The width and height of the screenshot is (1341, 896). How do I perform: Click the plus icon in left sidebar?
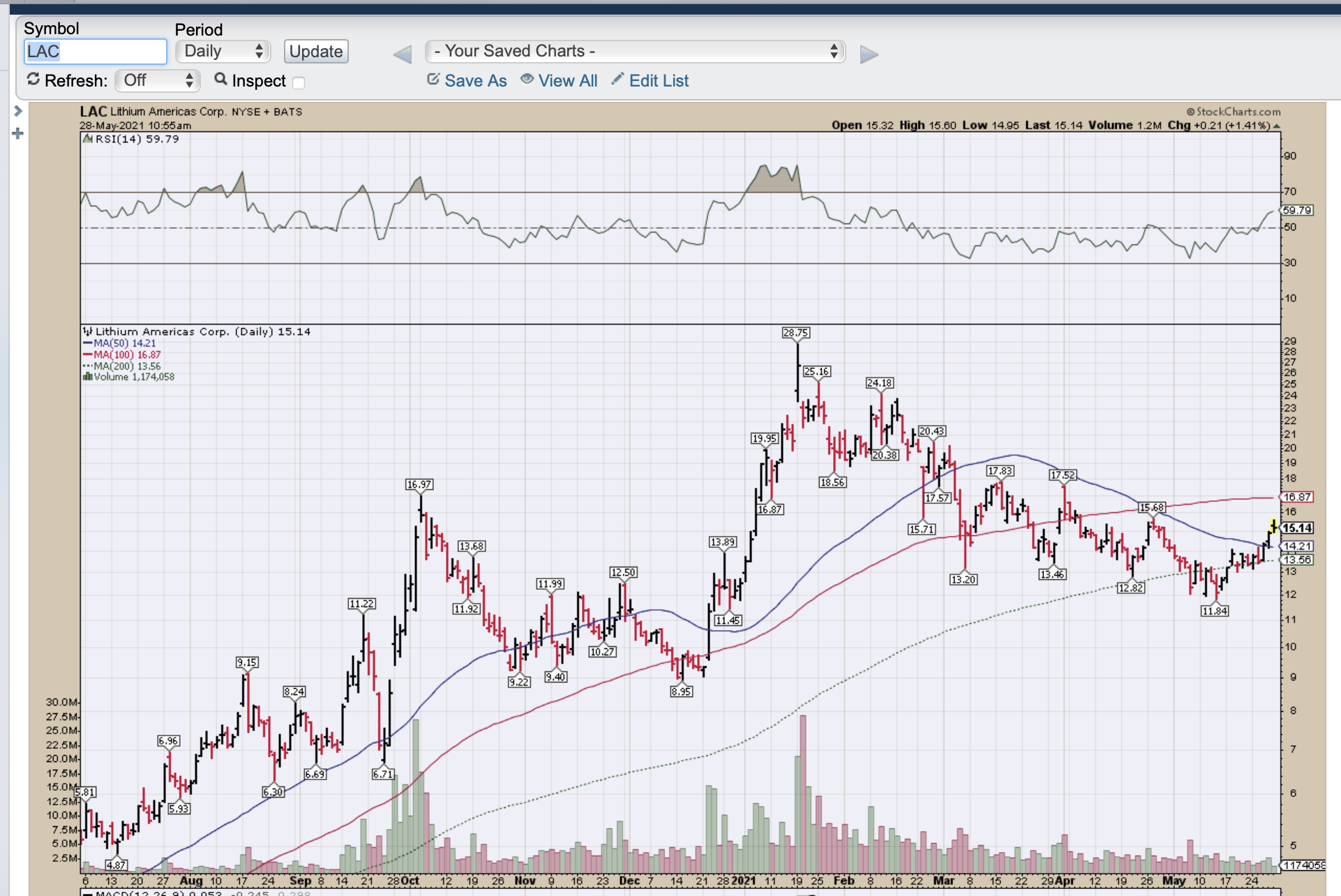point(18,133)
